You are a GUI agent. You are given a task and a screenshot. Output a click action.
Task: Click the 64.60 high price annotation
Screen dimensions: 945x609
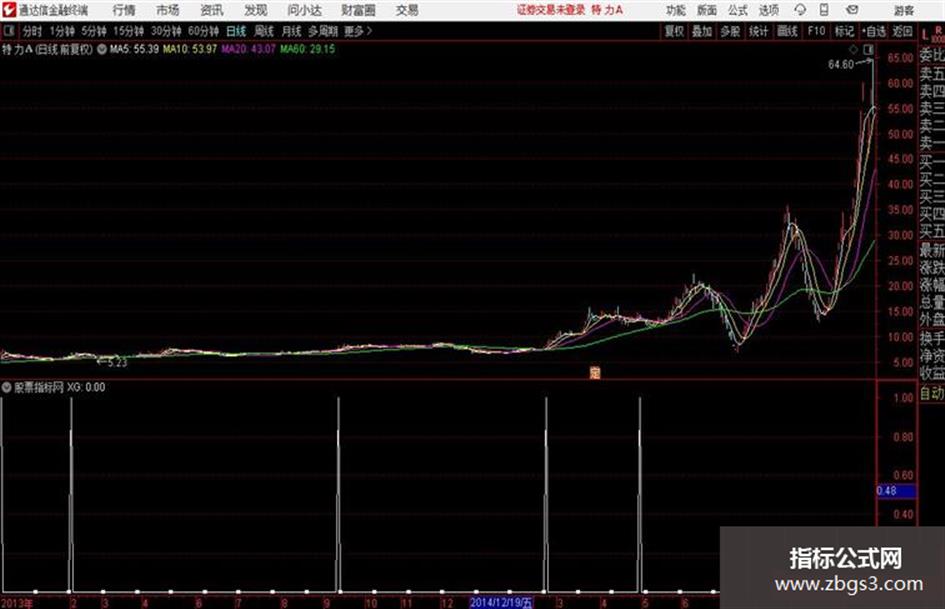pyautogui.click(x=841, y=65)
